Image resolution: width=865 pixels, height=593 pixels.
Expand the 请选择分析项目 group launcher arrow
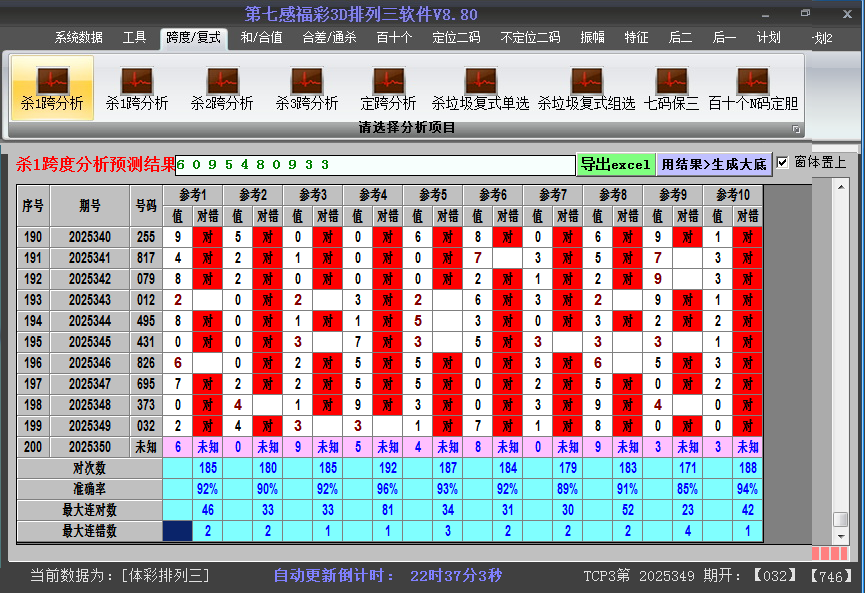tap(797, 129)
